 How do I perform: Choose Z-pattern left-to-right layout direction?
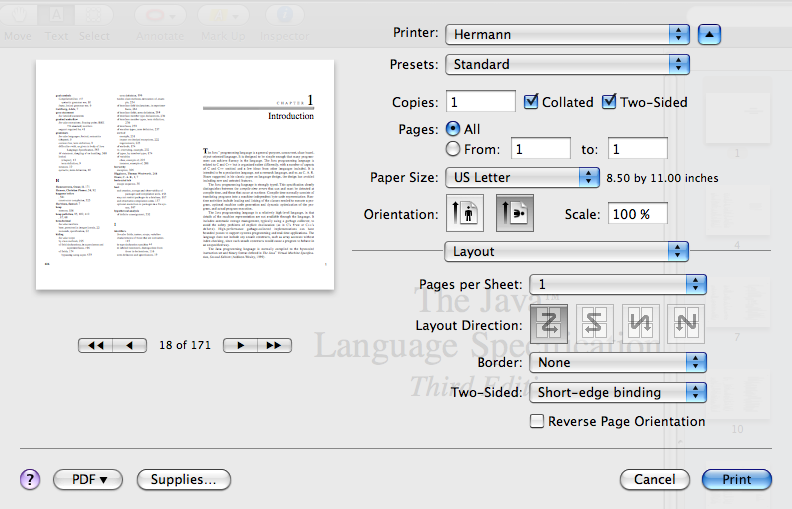(x=549, y=325)
